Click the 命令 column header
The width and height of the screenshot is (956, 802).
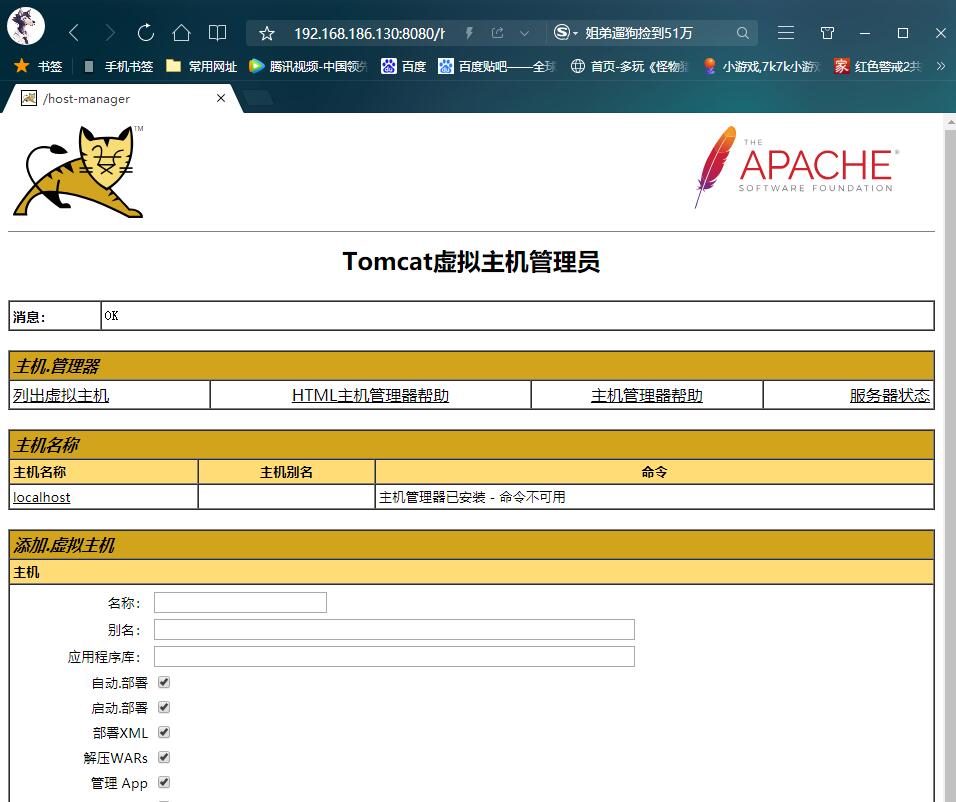tap(654, 472)
